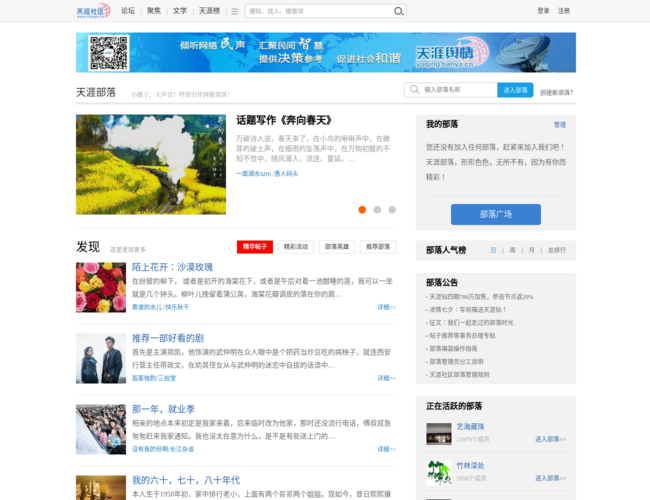
Task: Click the QR code in the banner
Action: click(x=109, y=53)
